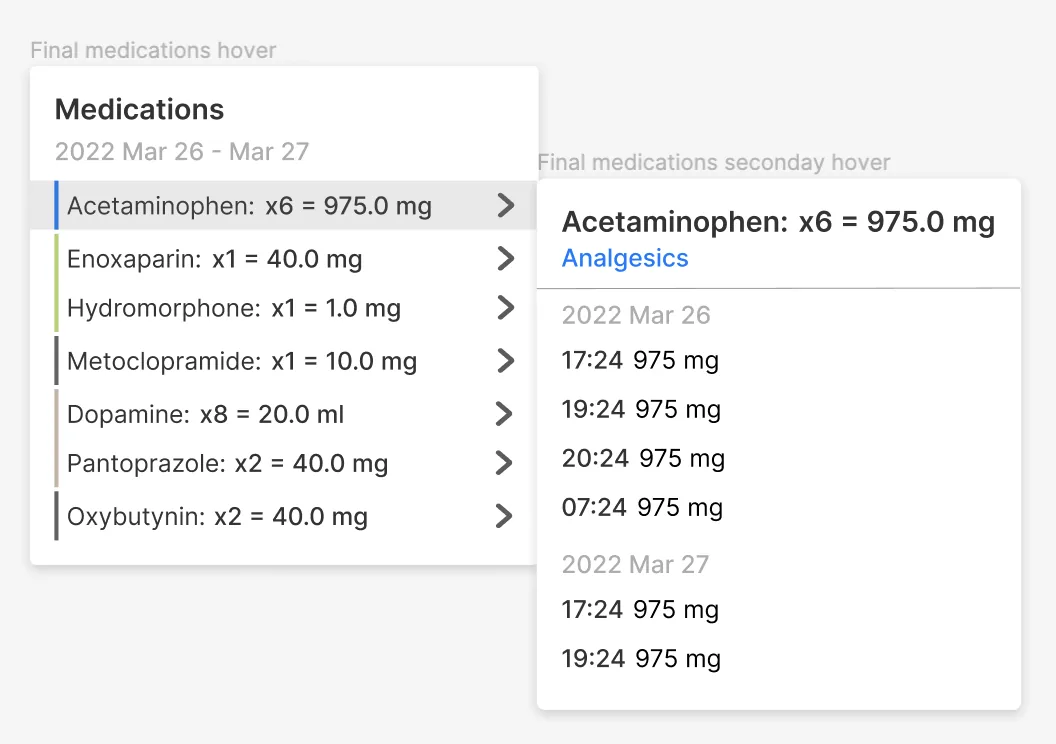Select Metoclopramide: x1 = 10.0 mg row text
The height and width of the screenshot is (744, 1056).
242,362
